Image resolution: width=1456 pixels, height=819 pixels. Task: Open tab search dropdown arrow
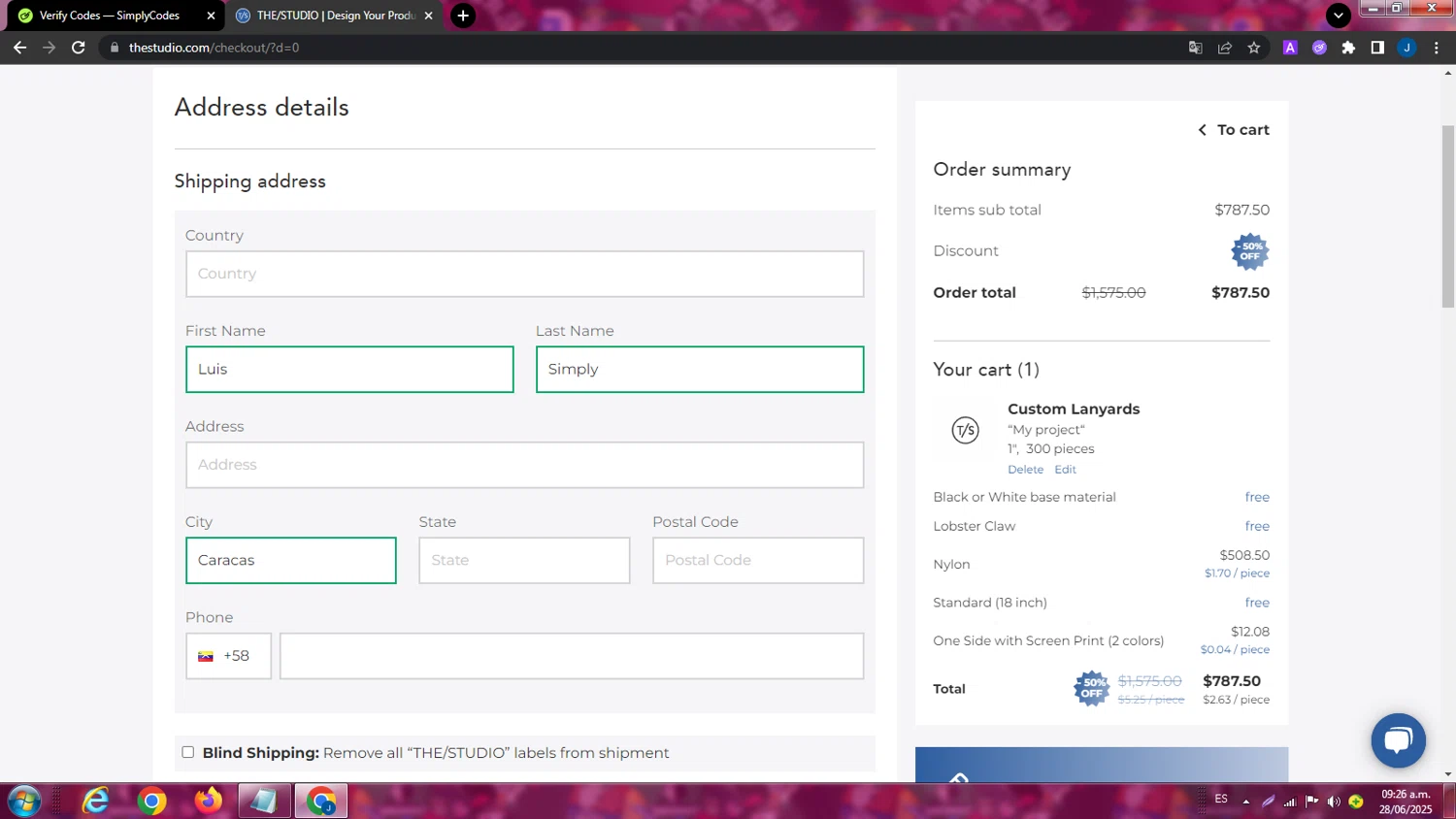pos(1339,16)
